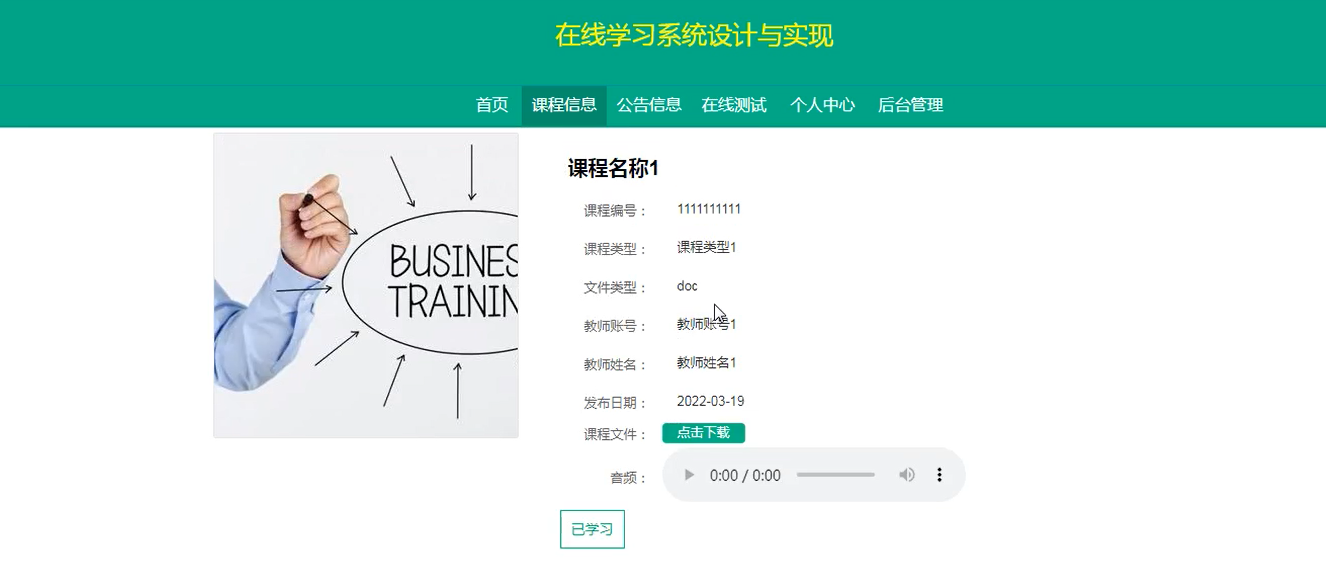1326x565 pixels.
Task: Click the Business Training course image
Action: [x=366, y=285]
